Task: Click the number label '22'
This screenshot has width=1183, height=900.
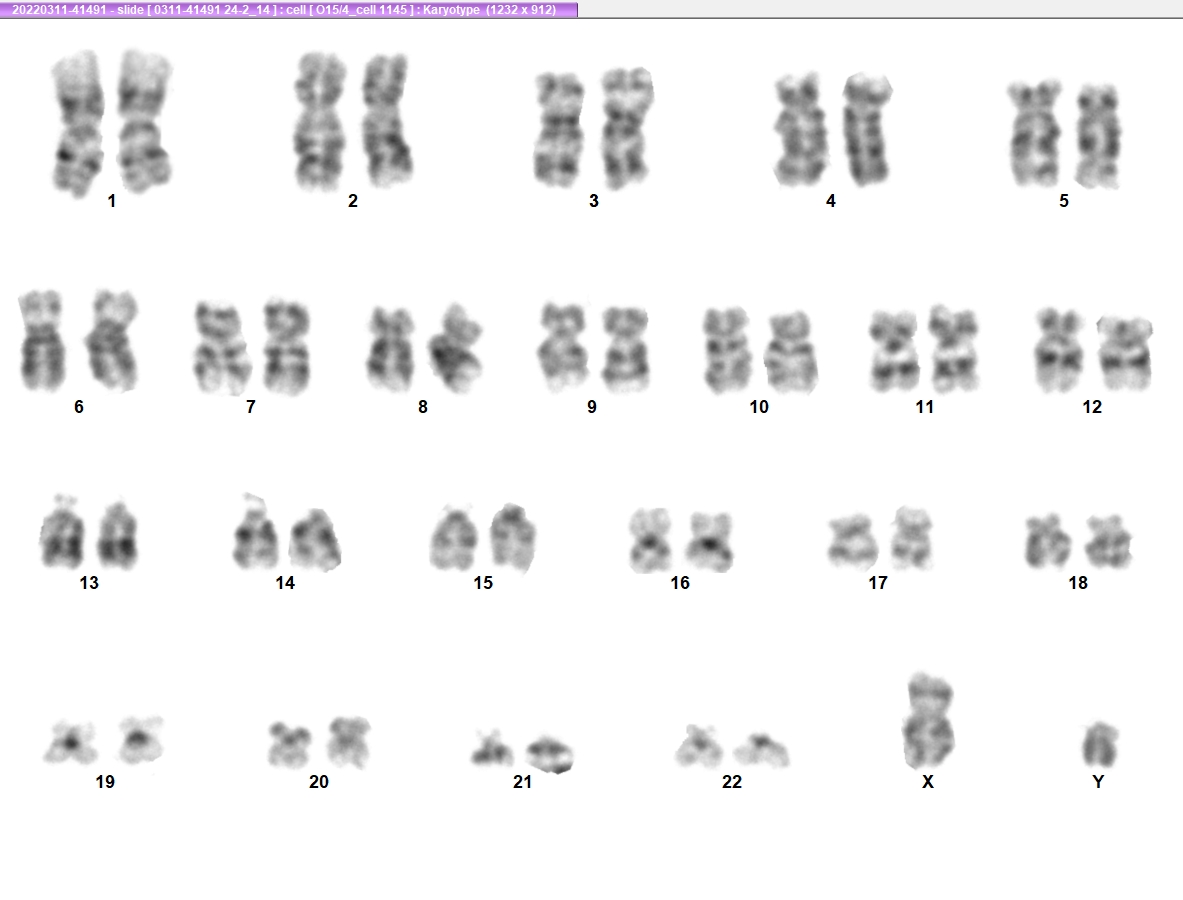Action: 732,782
